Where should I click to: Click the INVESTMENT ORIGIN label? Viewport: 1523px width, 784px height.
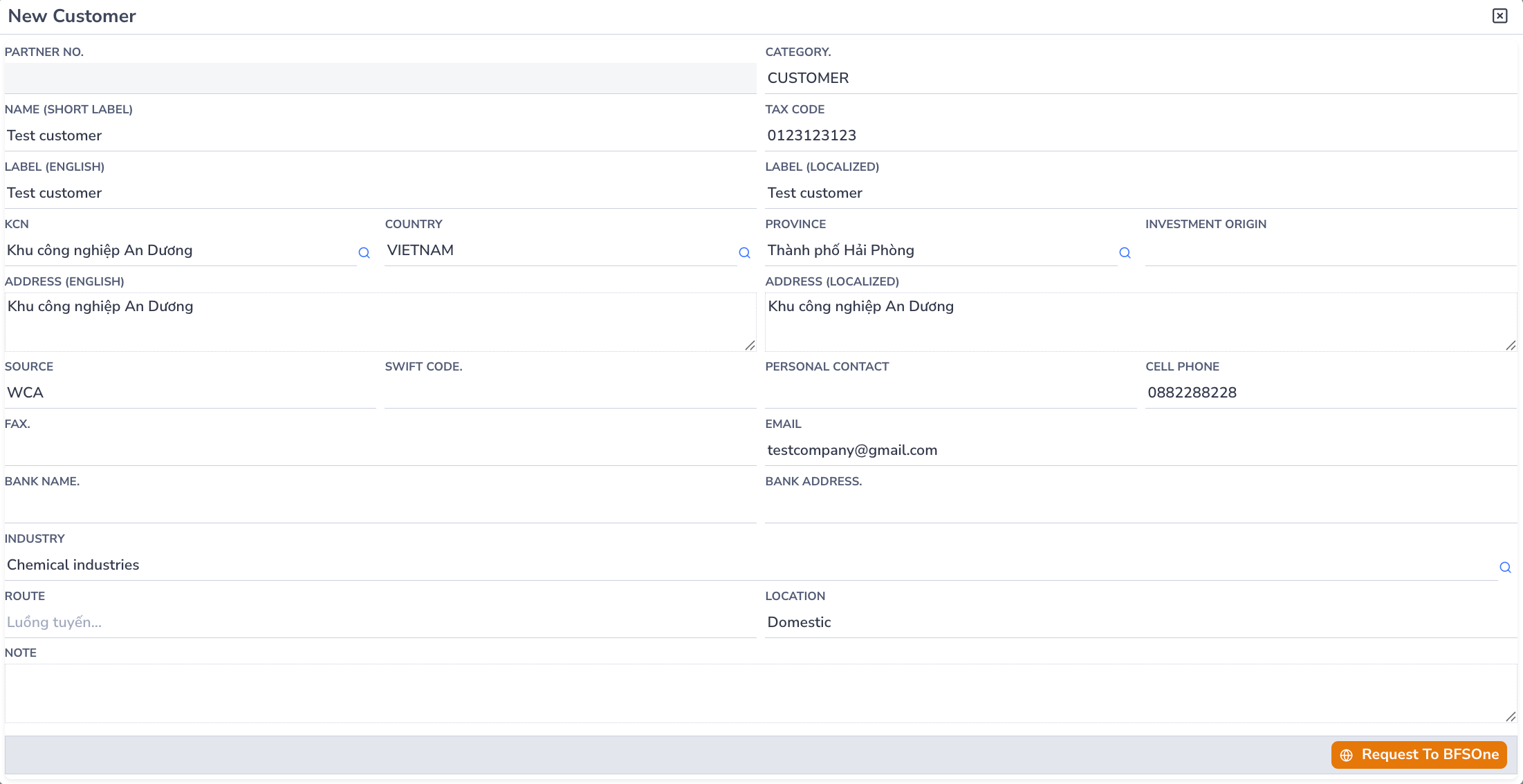(x=1206, y=224)
